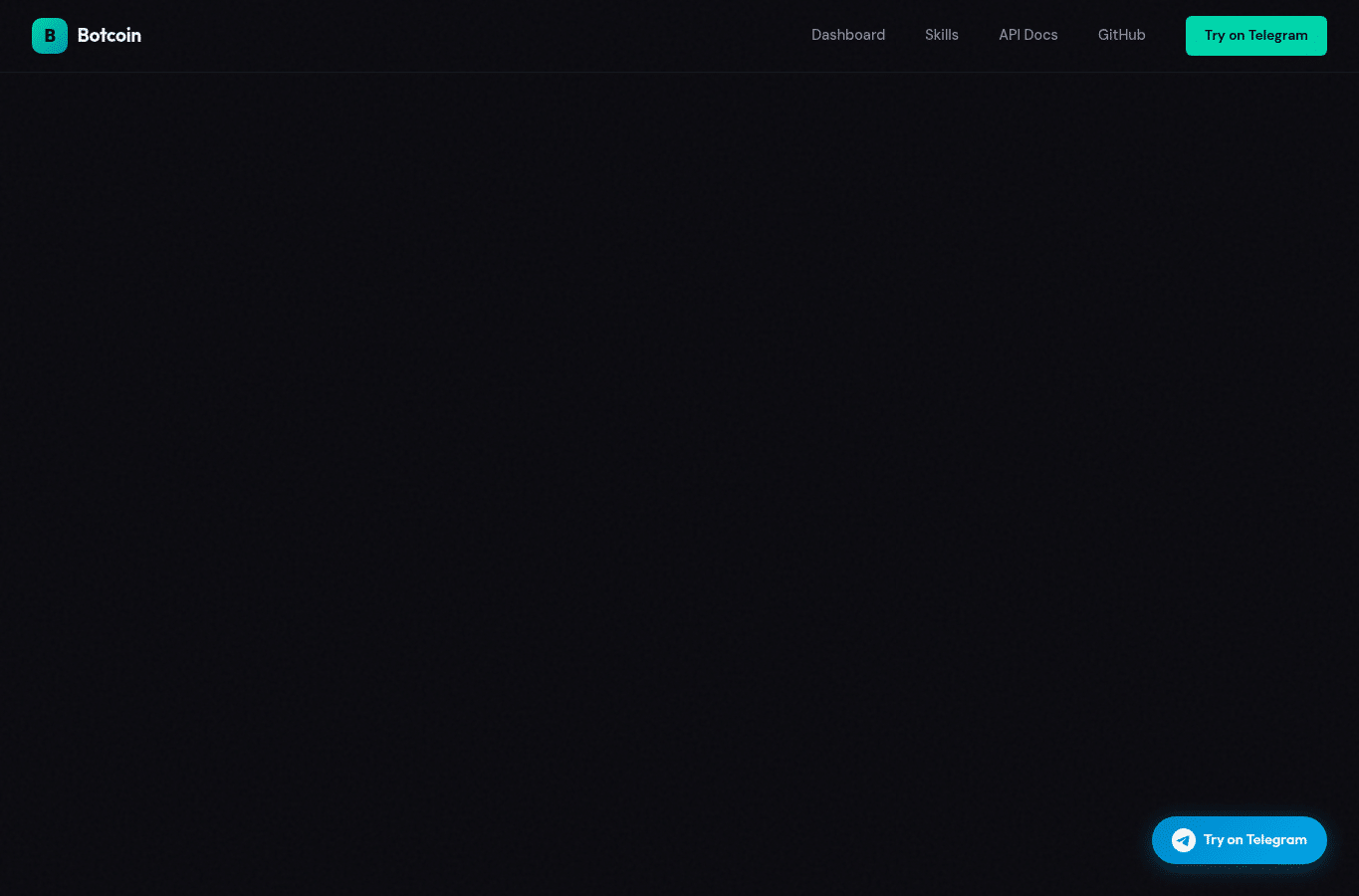
Task: Open the Dashboard nav link
Action: coord(848,35)
